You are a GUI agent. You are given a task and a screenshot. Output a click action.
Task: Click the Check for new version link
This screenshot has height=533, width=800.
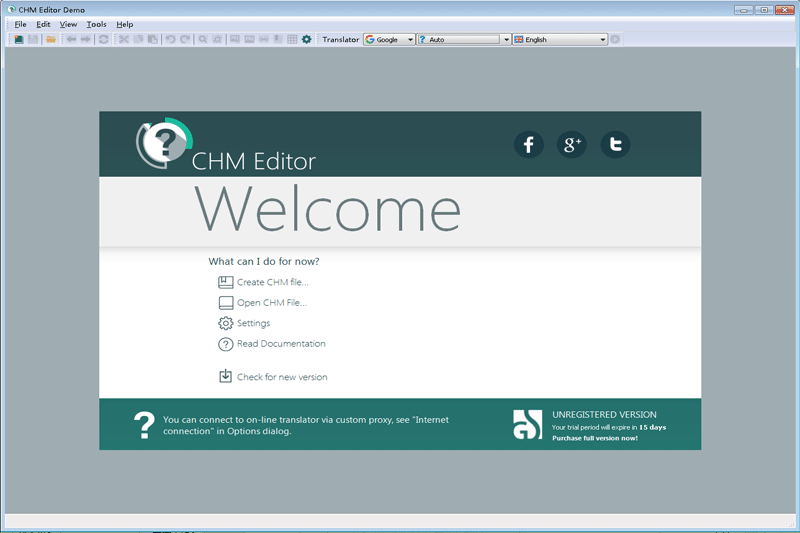pos(282,377)
